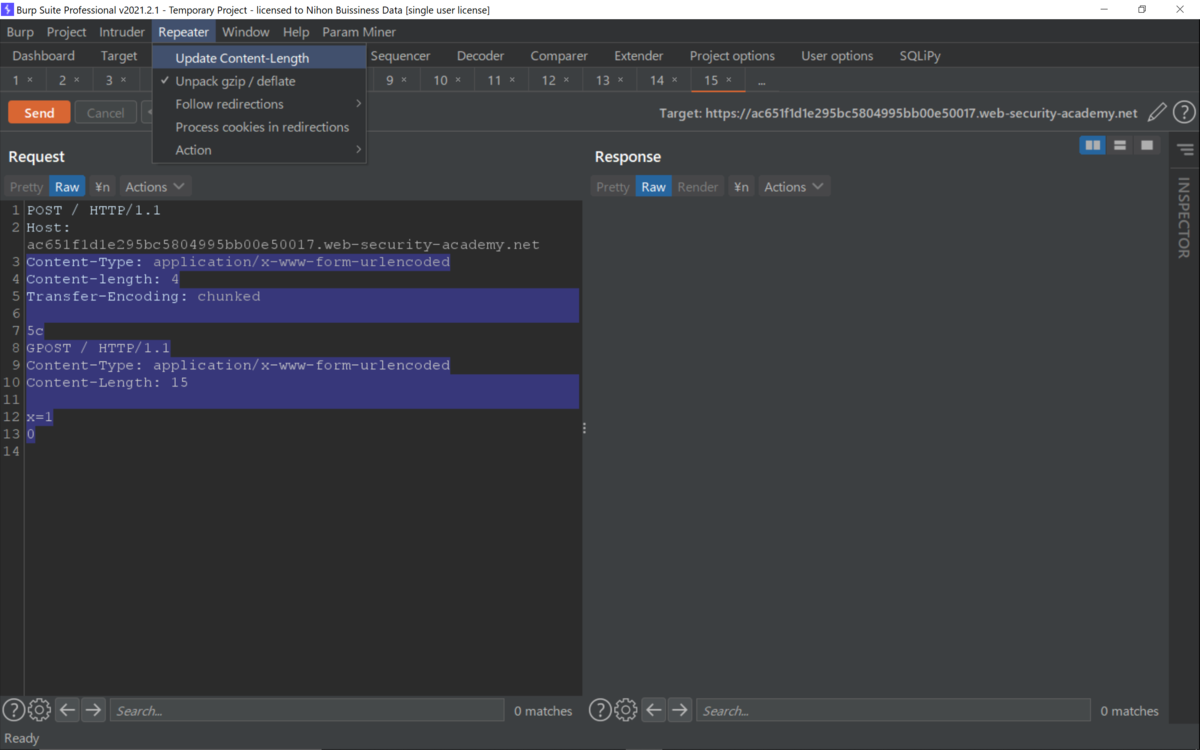
Task: Select Pretty view in Request pane
Action: tap(26, 187)
